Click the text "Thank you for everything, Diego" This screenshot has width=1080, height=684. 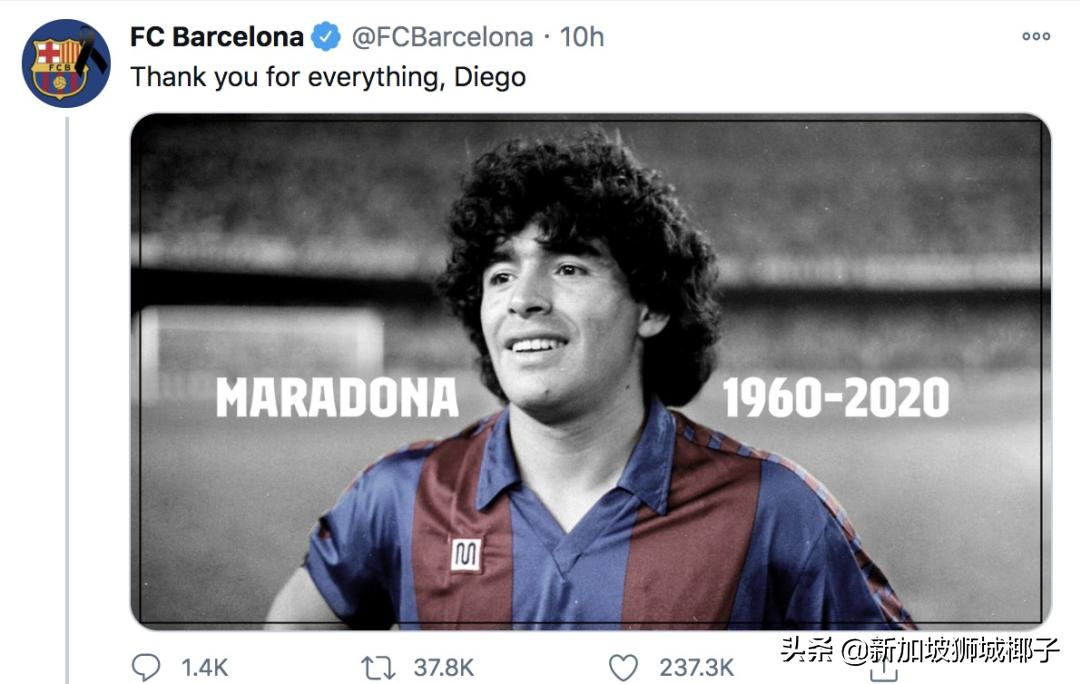pos(328,77)
